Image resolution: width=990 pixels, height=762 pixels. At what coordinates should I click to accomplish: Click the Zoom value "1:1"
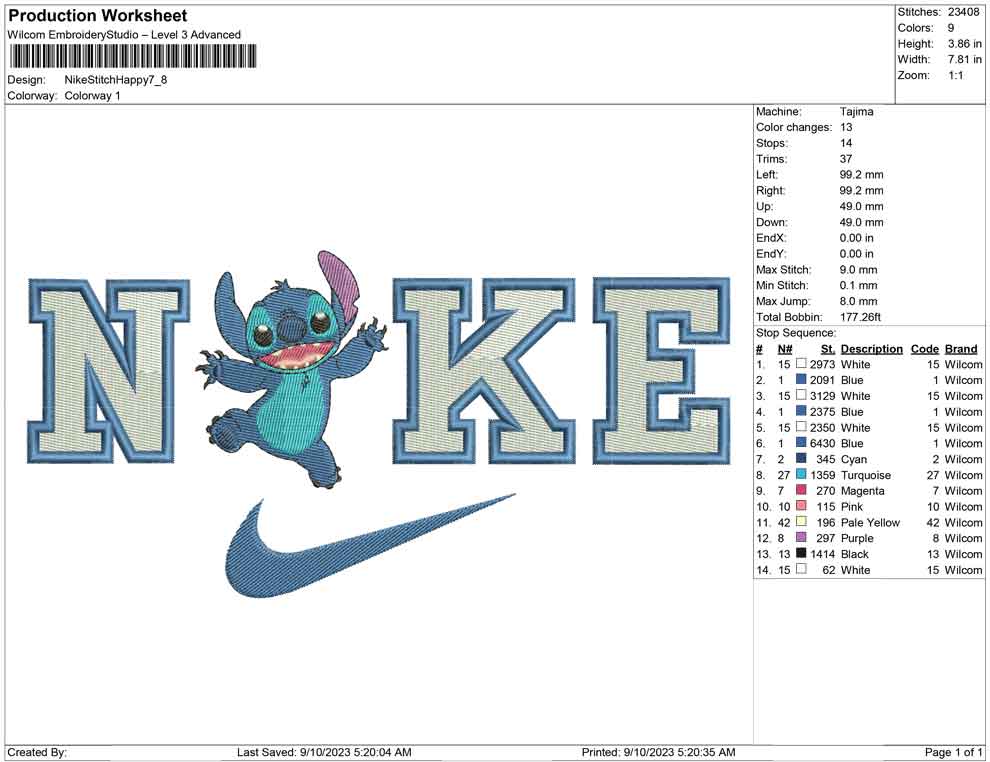(x=956, y=75)
